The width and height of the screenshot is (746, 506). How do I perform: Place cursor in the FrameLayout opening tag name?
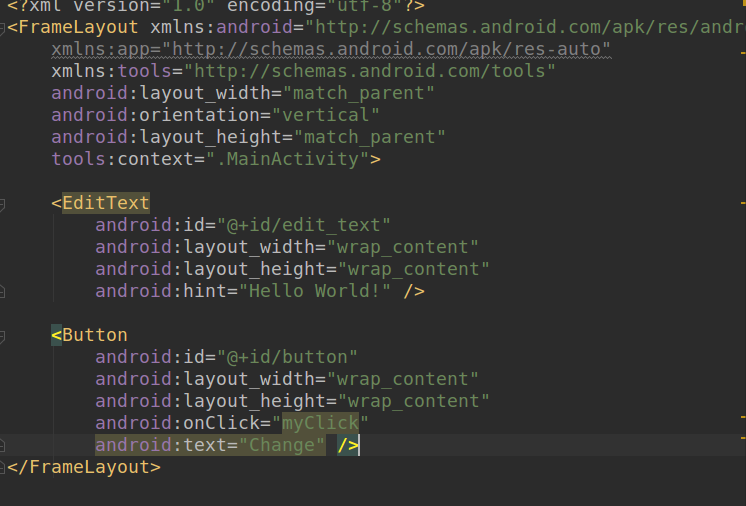79,27
